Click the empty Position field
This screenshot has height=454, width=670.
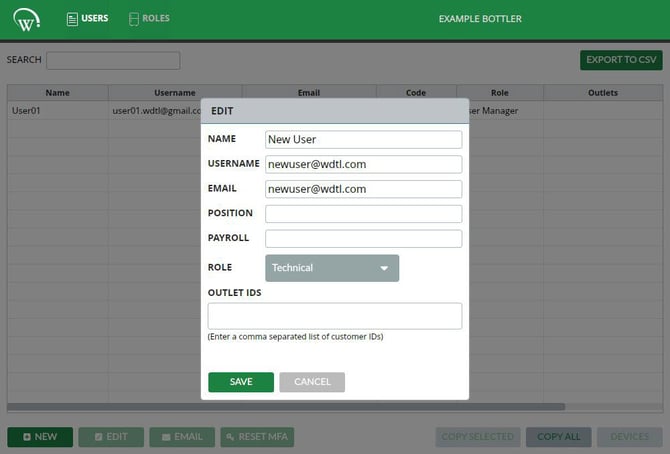click(363, 214)
